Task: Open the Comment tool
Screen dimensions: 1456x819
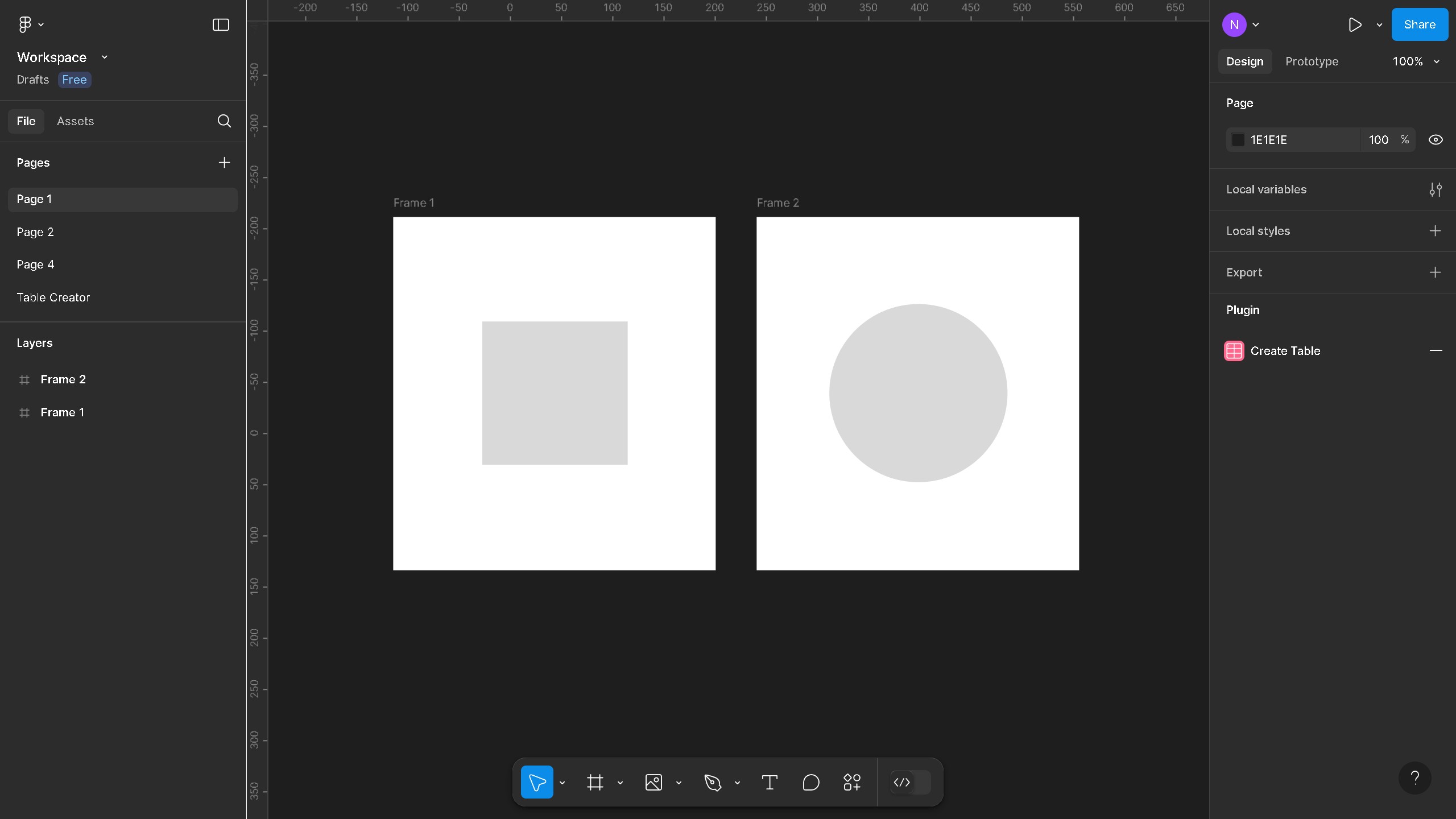Action: 810,782
